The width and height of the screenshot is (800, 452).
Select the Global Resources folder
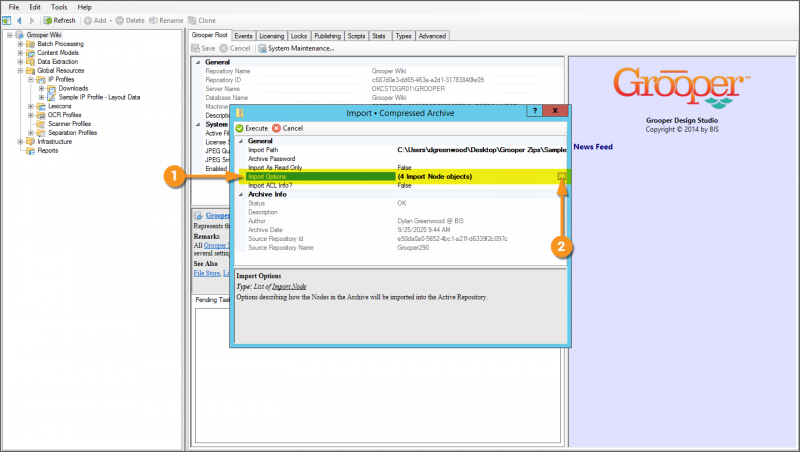pos(60,70)
